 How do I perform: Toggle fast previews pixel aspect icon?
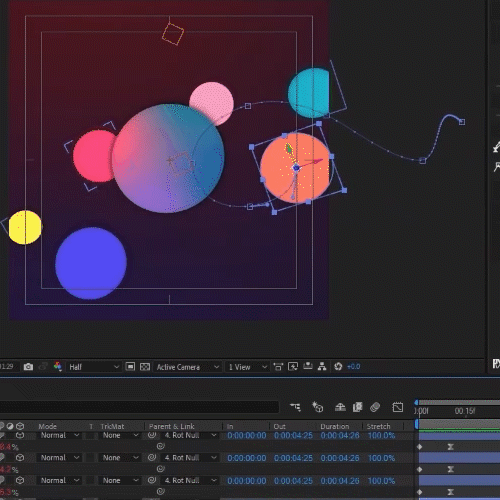(x=278, y=367)
